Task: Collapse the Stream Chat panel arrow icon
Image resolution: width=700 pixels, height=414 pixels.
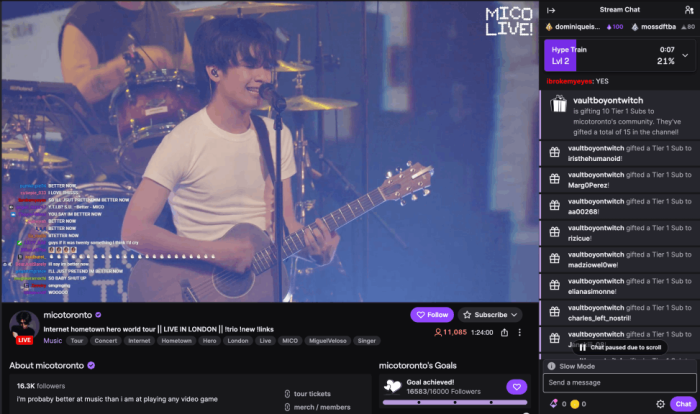Action: coord(551,10)
